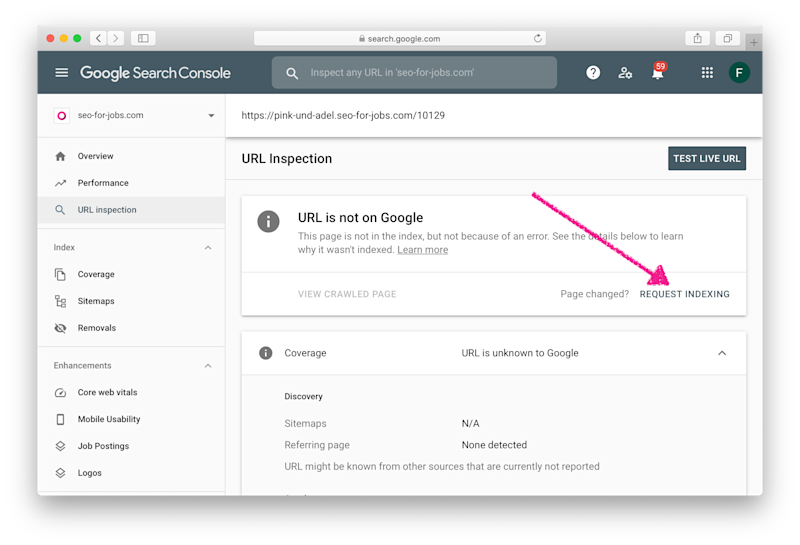The height and width of the screenshot is (545, 800).
Task: Open Job Postings enhancement report
Action: (104, 446)
